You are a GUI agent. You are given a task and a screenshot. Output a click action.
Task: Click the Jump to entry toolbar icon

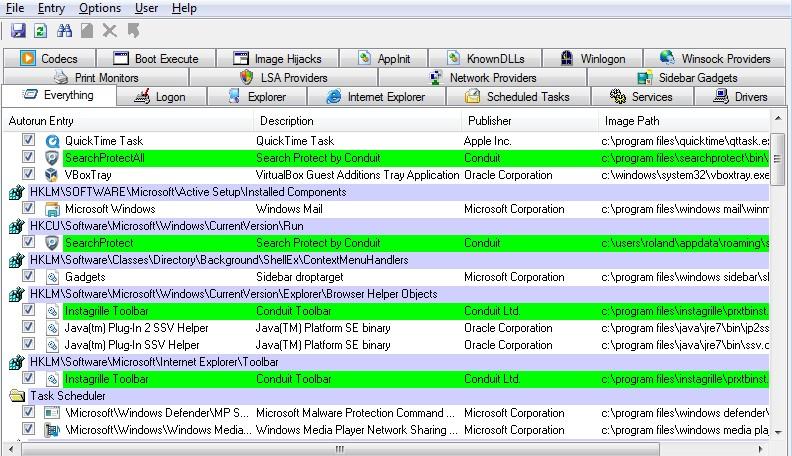[133, 31]
